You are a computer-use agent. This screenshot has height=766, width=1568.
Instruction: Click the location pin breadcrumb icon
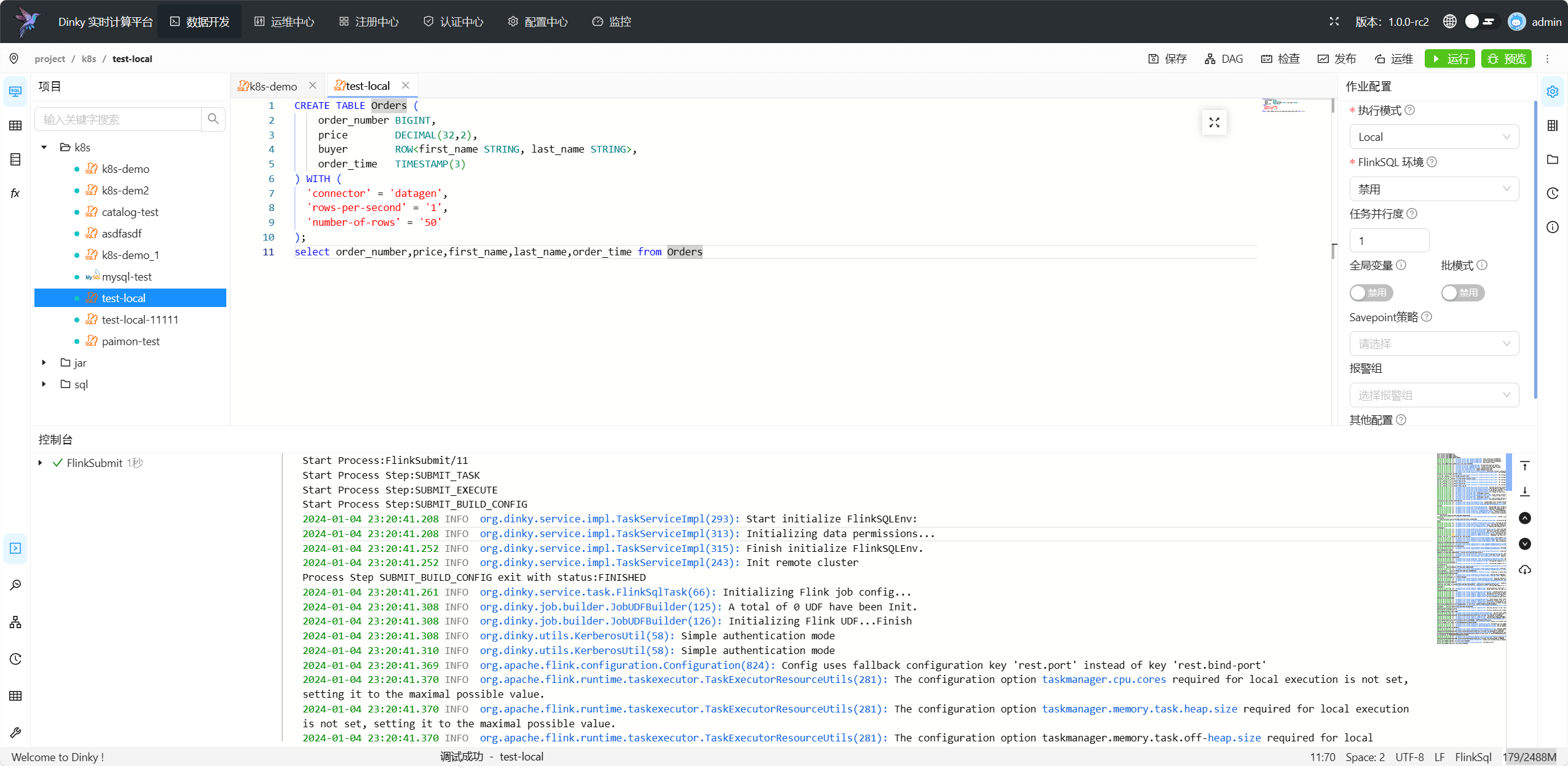pos(14,58)
